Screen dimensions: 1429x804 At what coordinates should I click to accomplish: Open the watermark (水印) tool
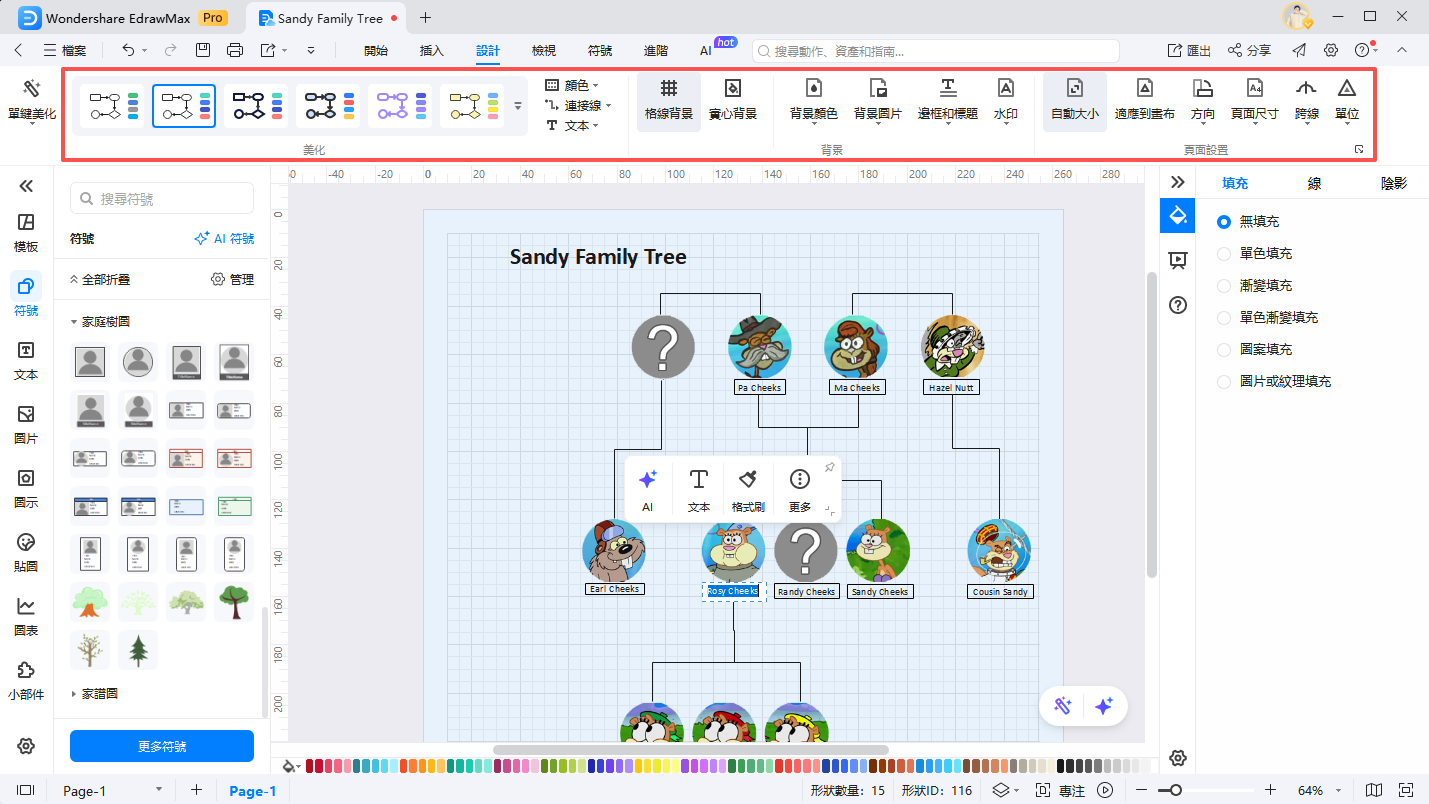(1005, 100)
